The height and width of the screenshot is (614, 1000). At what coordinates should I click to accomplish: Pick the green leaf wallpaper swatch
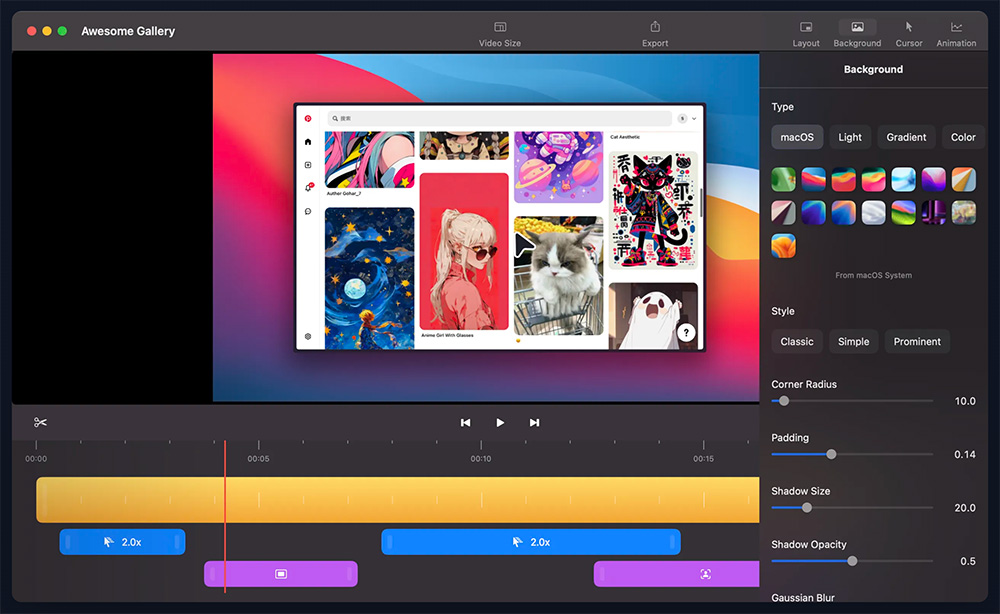click(783, 180)
